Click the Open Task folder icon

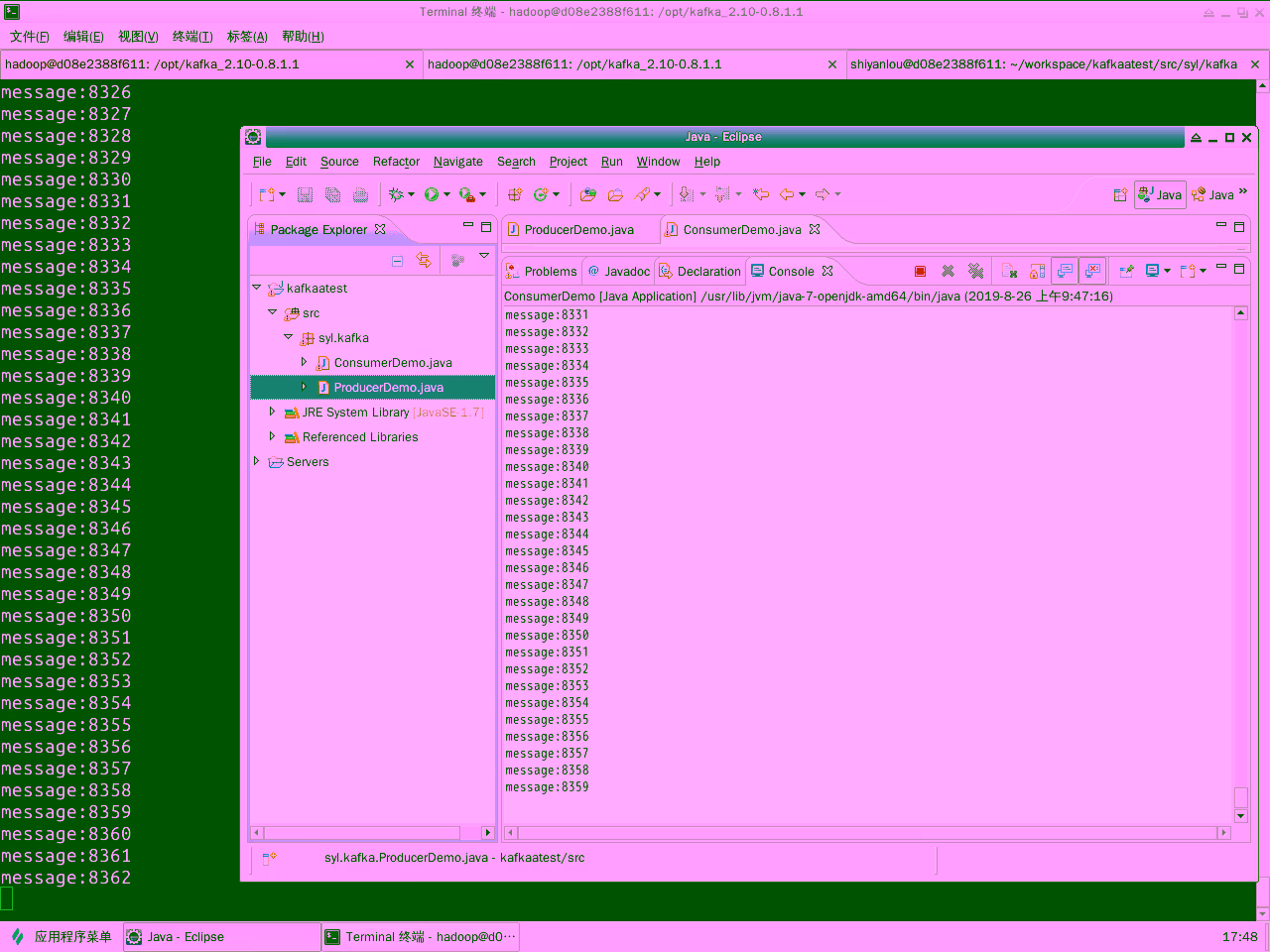coord(615,194)
